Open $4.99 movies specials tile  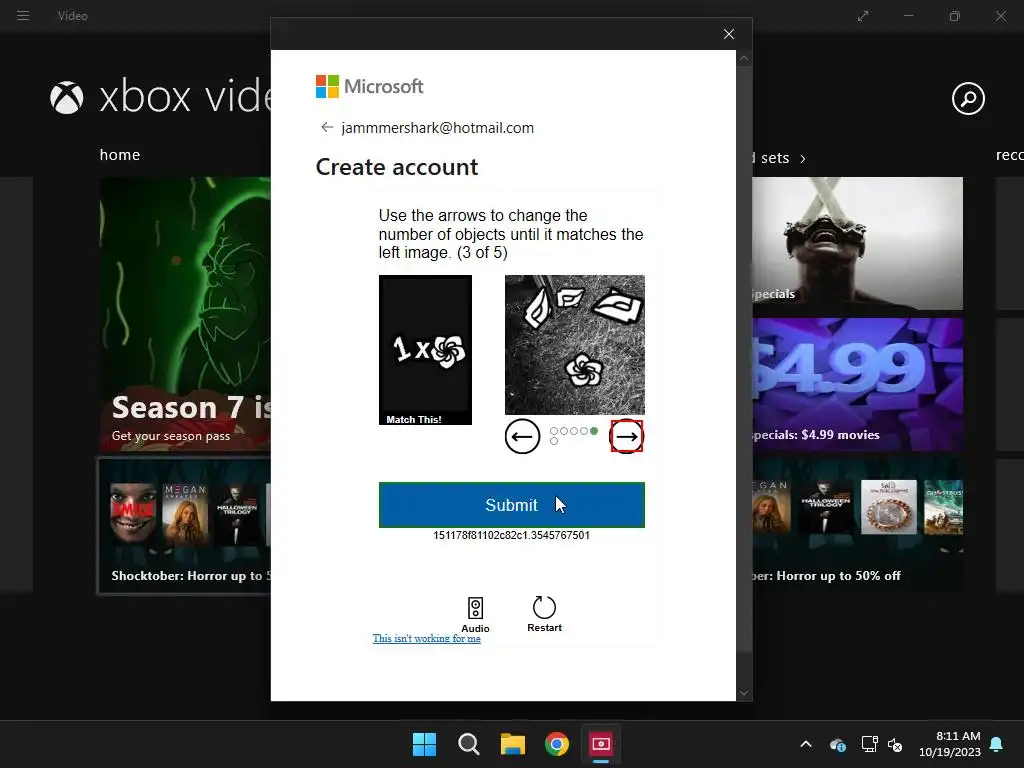(857, 384)
